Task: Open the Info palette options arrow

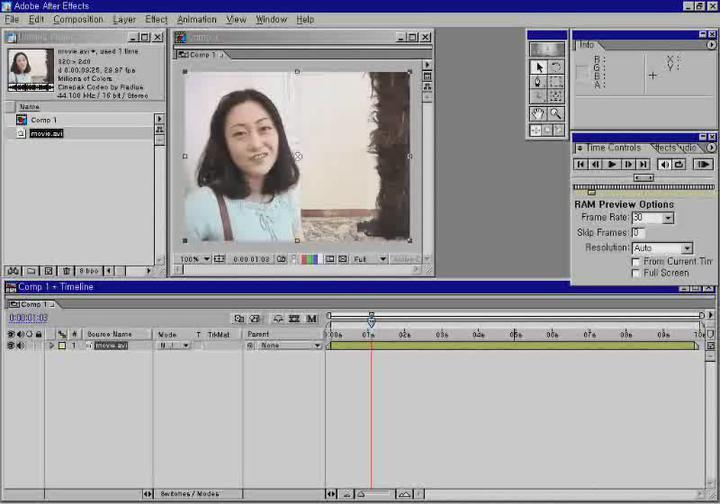Action: pyautogui.click(x=711, y=45)
